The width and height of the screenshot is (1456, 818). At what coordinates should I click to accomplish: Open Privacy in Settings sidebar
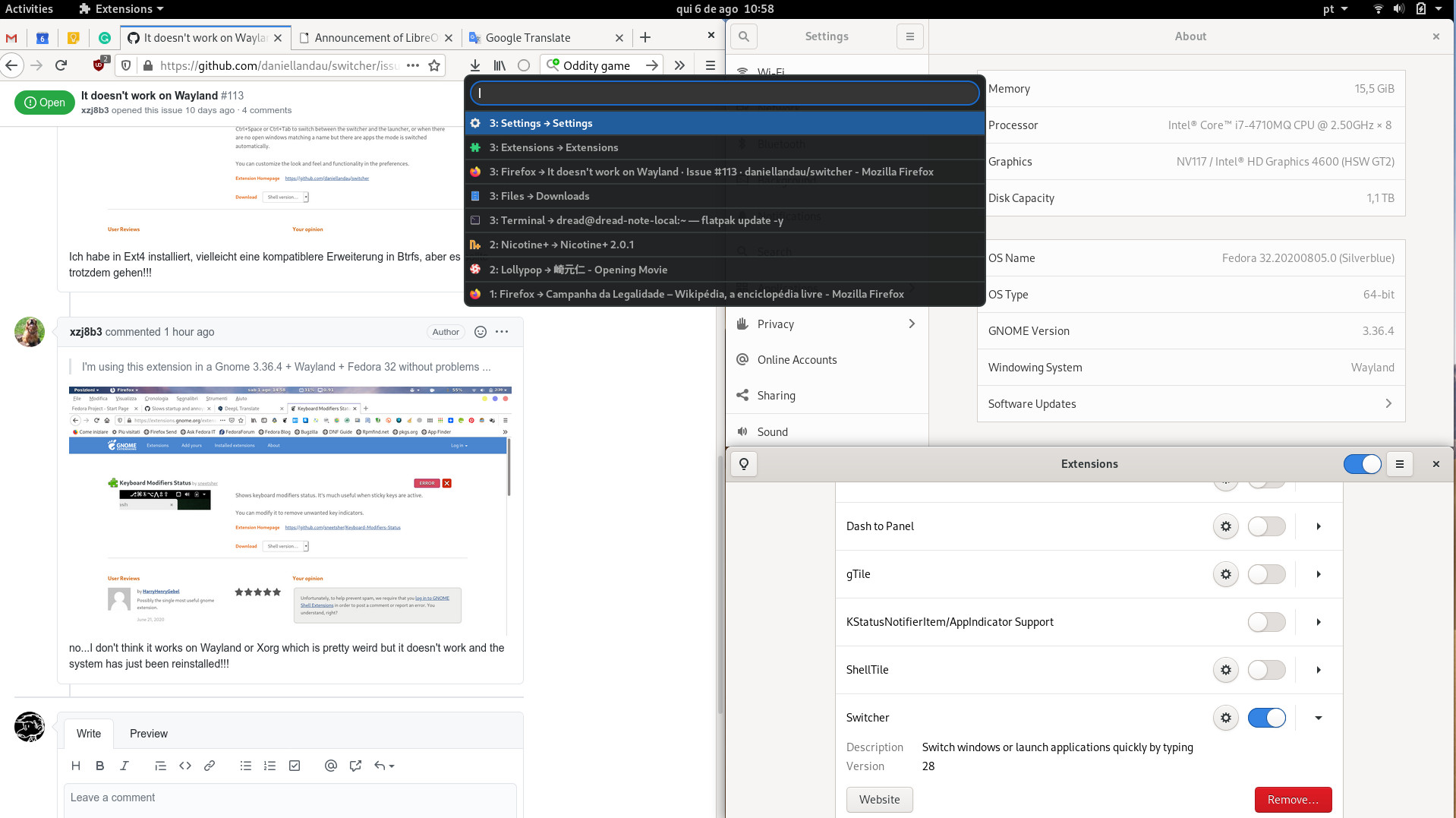pyautogui.click(x=827, y=324)
